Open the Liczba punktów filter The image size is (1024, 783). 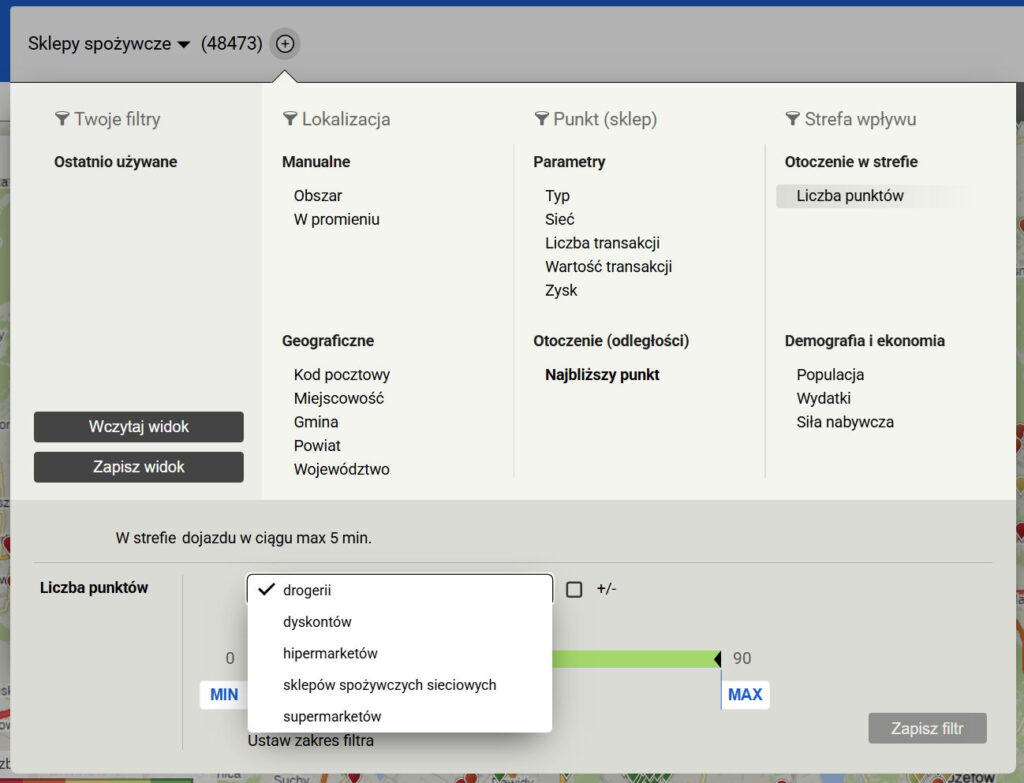click(849, 196)
